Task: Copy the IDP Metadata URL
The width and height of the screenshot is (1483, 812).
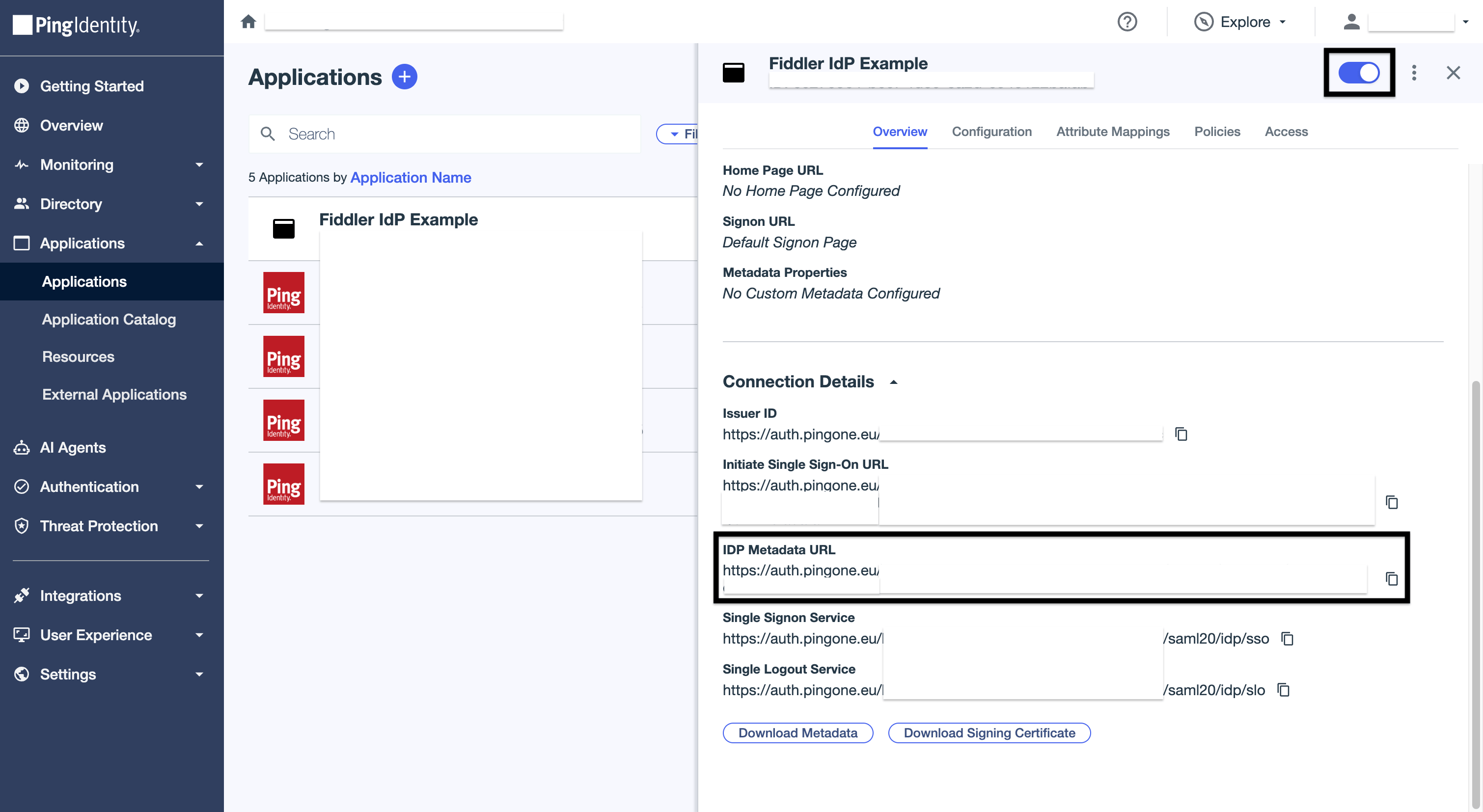Action: coord(1392,579)
